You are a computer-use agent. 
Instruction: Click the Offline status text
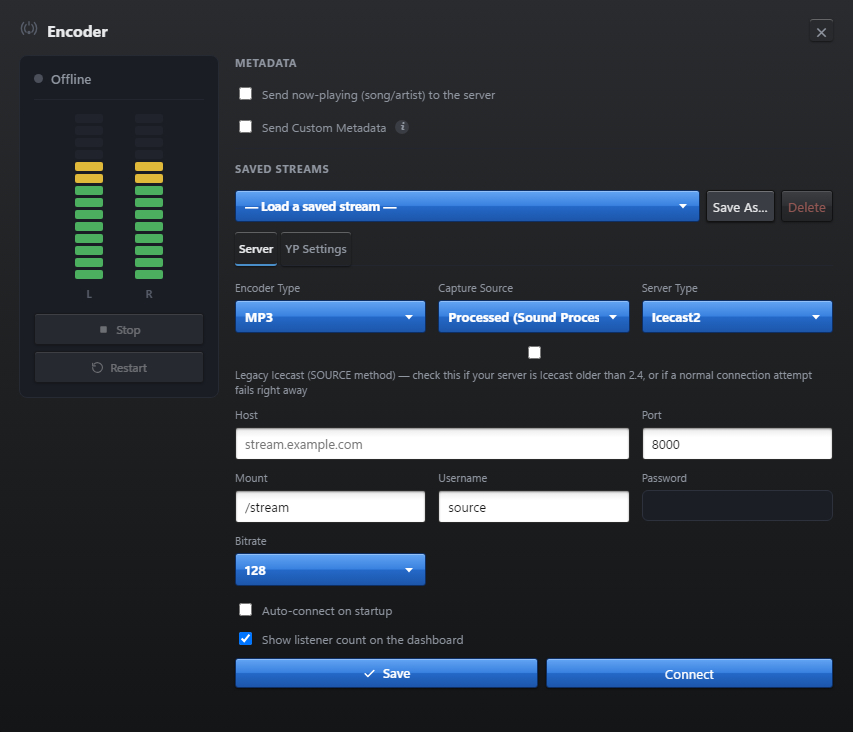71,79
